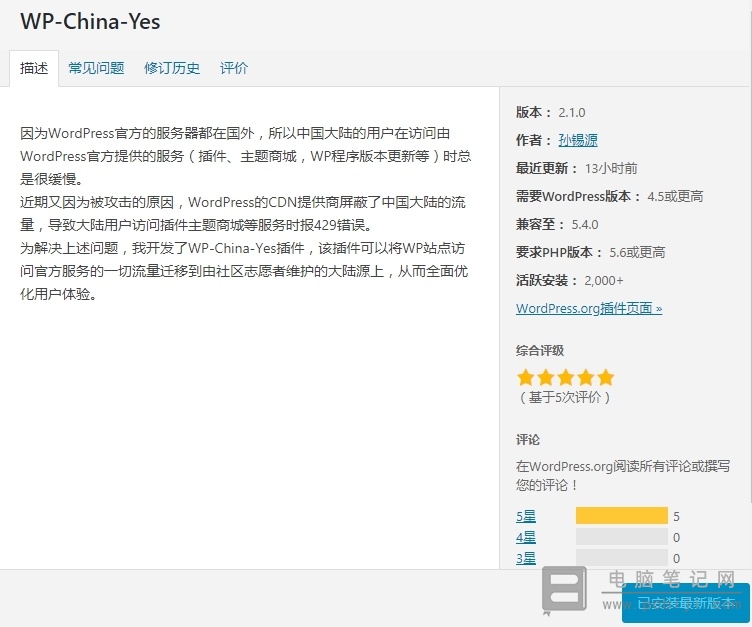Viewport: 752px width, 627px height.
Task: Click the （基于5次评价） text
Action: (565, 397)
